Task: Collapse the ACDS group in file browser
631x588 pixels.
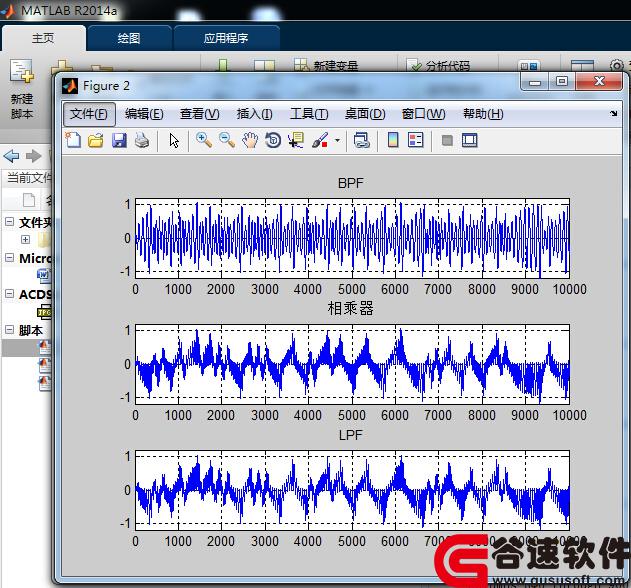Action: pos(10,294)
